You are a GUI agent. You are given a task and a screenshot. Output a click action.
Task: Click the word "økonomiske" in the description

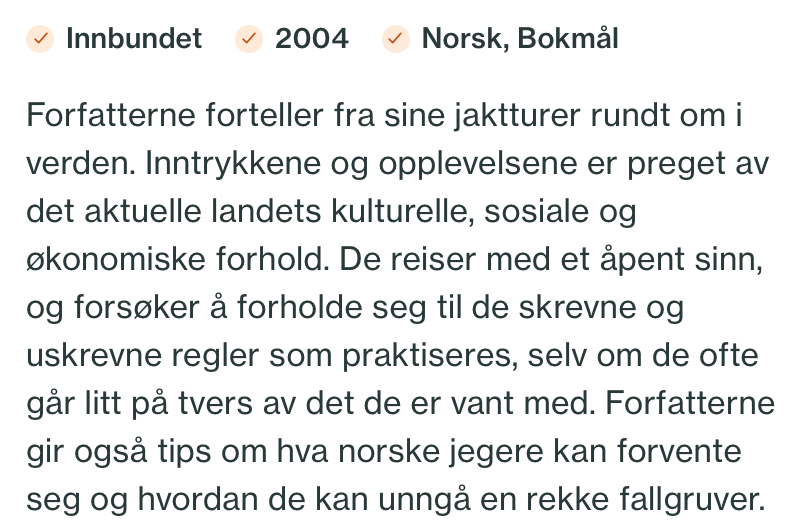(x=115, y=259)
